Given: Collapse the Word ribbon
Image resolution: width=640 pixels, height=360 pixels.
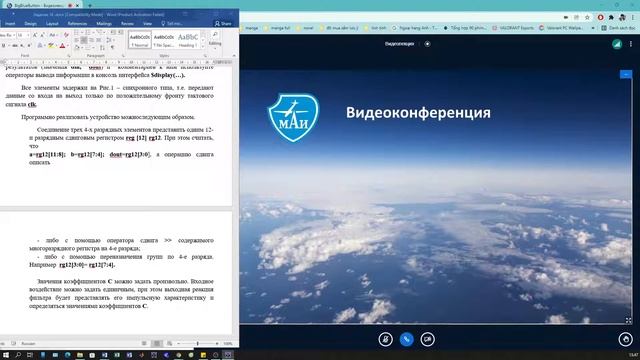Looking at the screenshot, I should point(234,56).
